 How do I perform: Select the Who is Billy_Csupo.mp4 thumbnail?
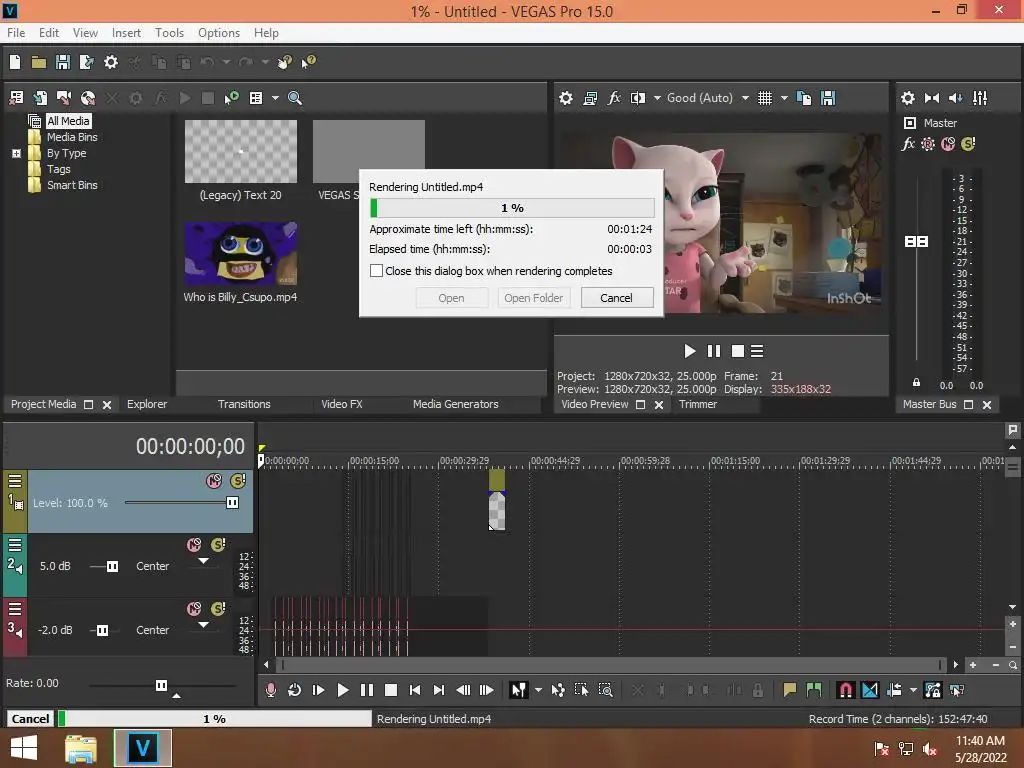tap(240, 253)
